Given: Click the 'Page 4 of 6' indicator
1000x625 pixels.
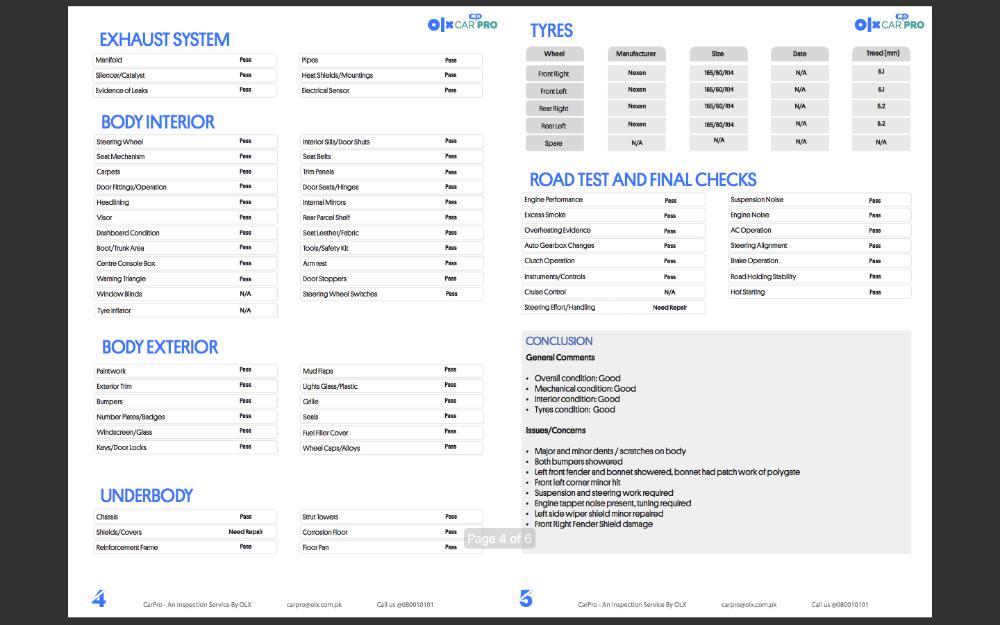Looking at the screenshot, I should tap(500, 539).
